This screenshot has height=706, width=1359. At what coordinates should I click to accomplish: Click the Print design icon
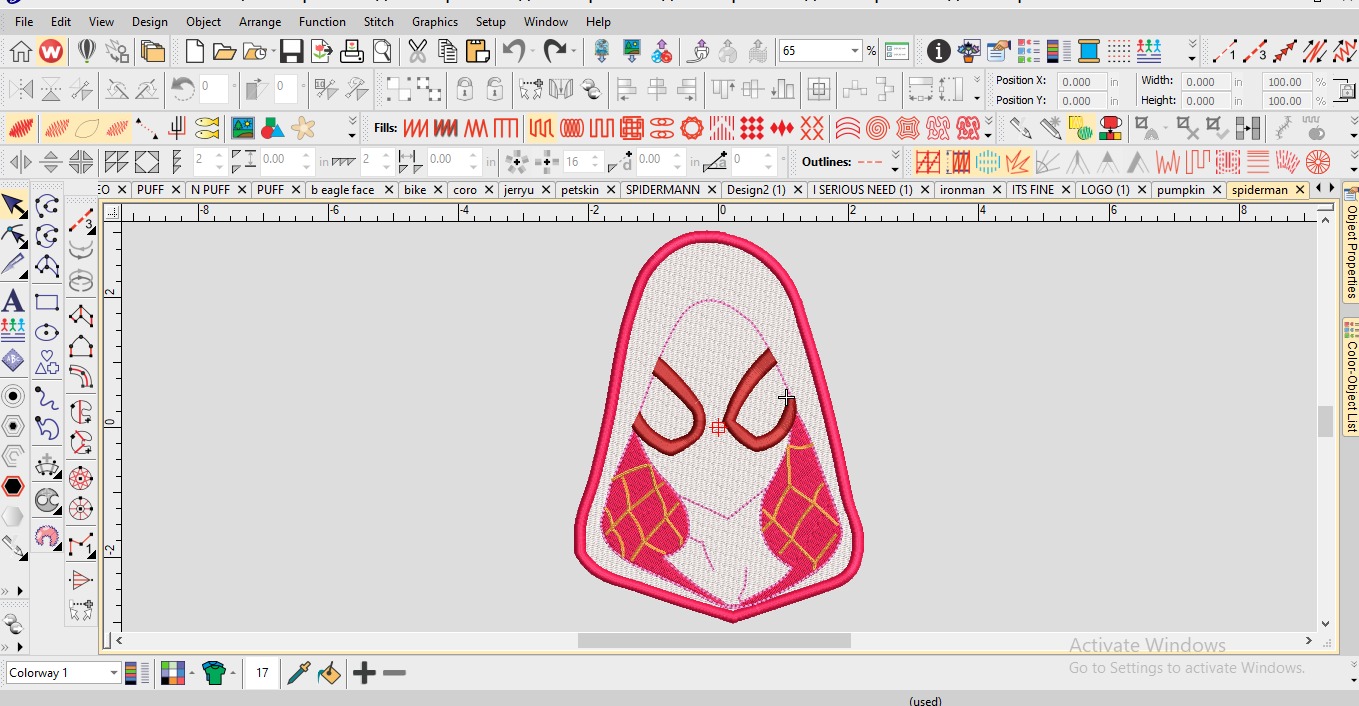[x=352, y=51]
